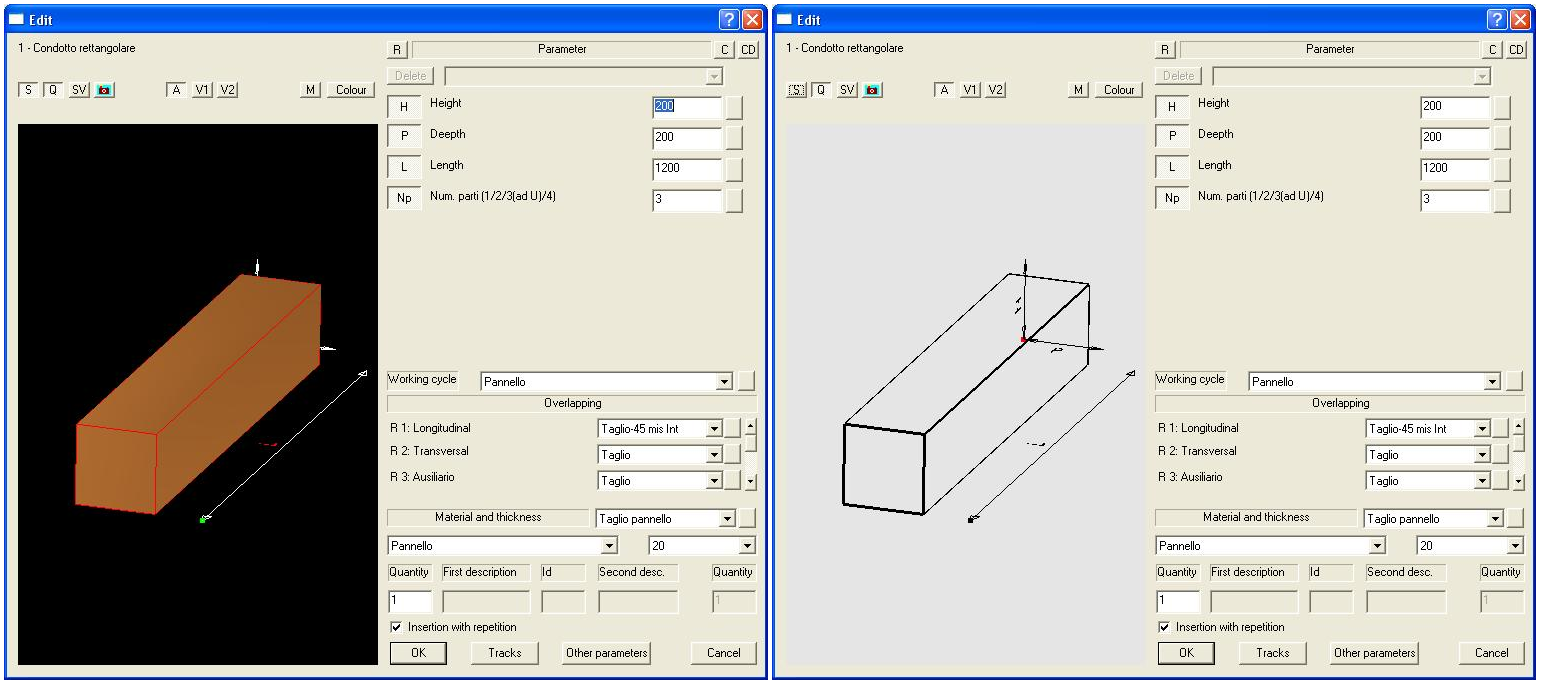Click Material and thickness header, grey-preview window

click(1256, 517)
